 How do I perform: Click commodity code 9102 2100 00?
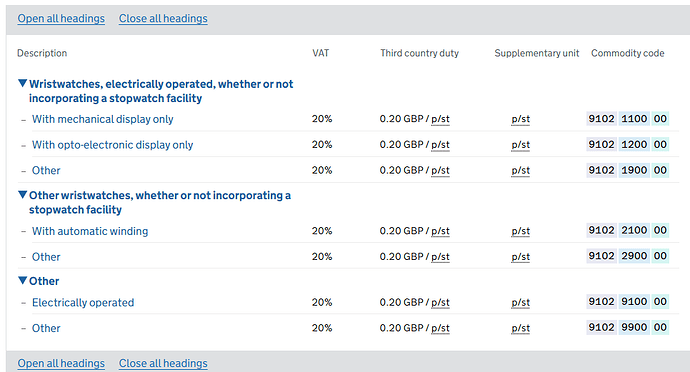point(628,230)
